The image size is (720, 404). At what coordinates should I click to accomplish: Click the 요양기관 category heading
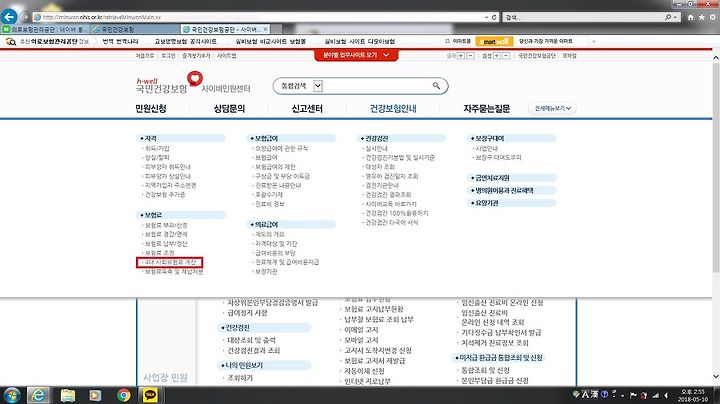511,203
